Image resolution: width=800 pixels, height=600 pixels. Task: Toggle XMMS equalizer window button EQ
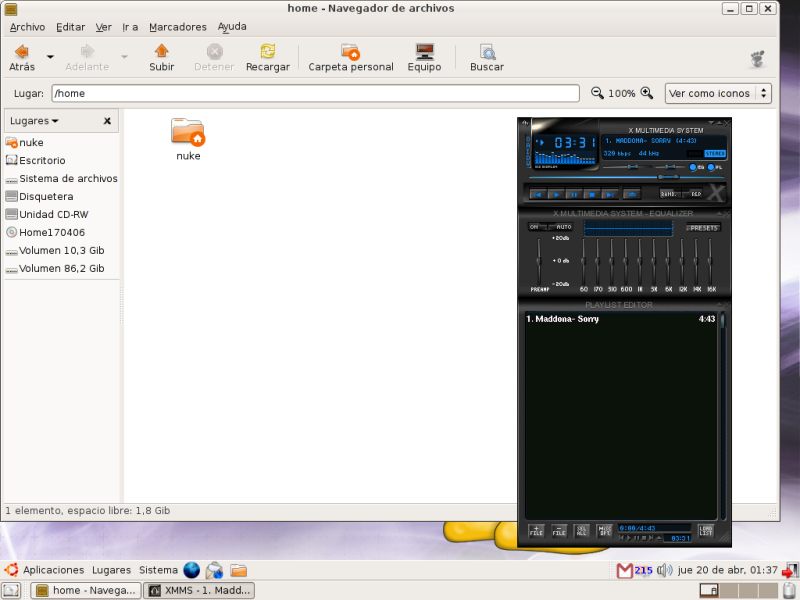[x=696, y=167]
